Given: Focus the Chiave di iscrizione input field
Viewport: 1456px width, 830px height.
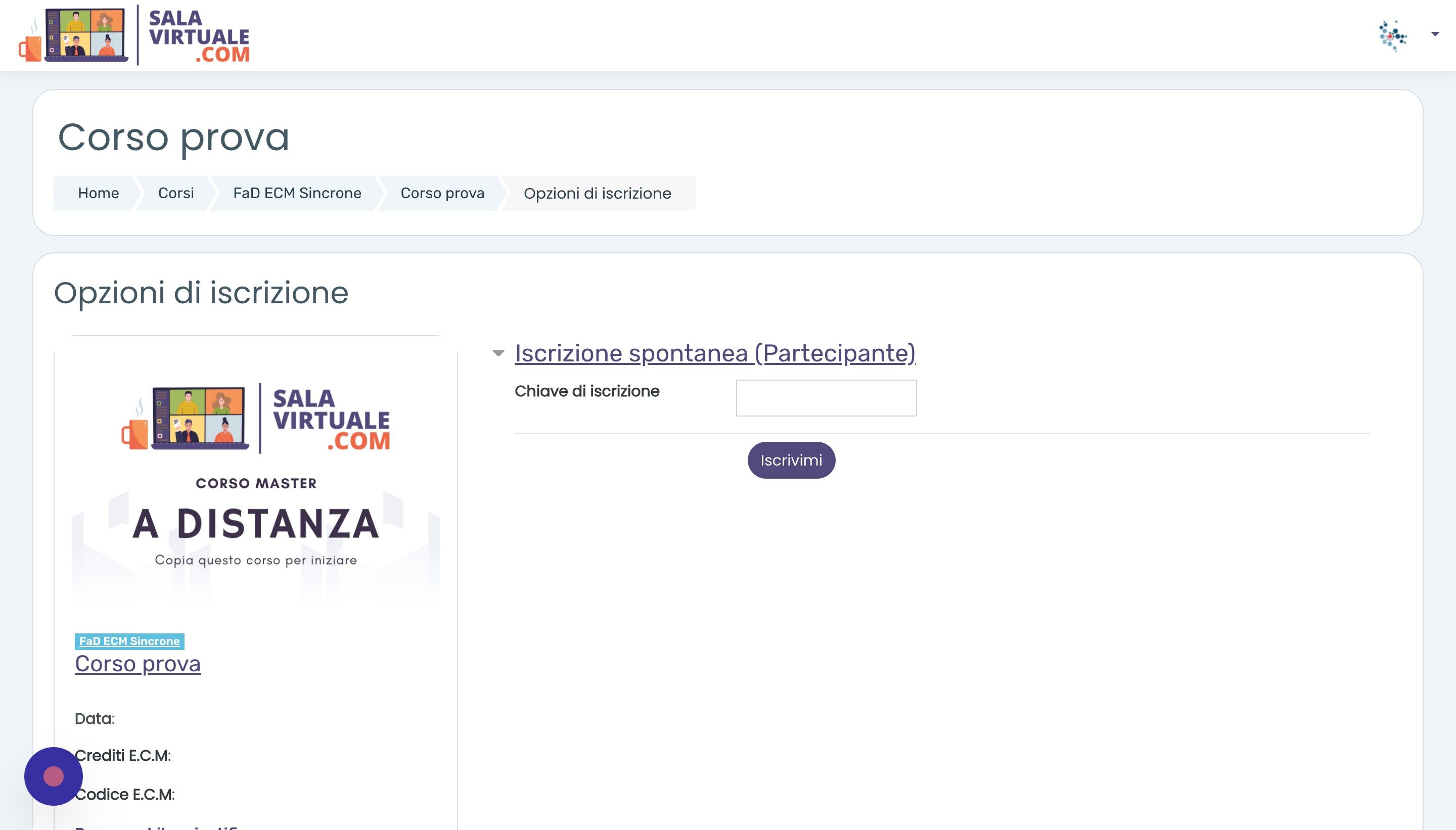Looking at the screenshot, I should 826,398.
